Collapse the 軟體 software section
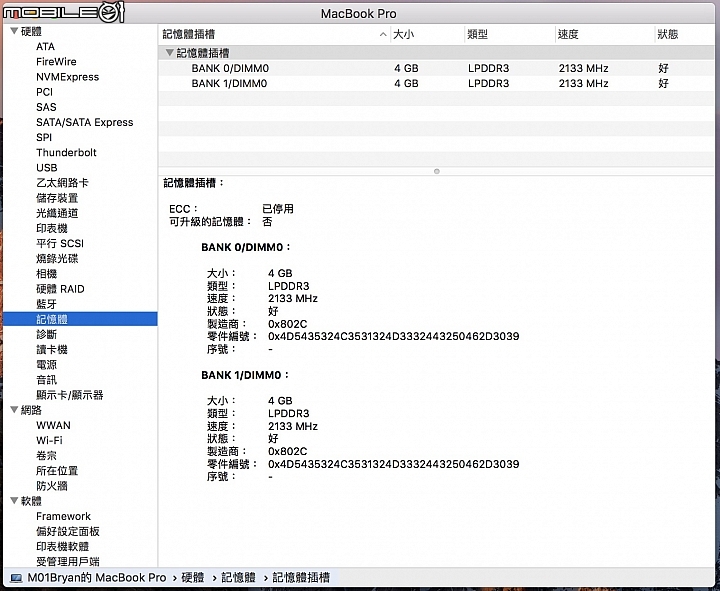The image size is (720, 591). pyautogui.click(x=14, y=501)
